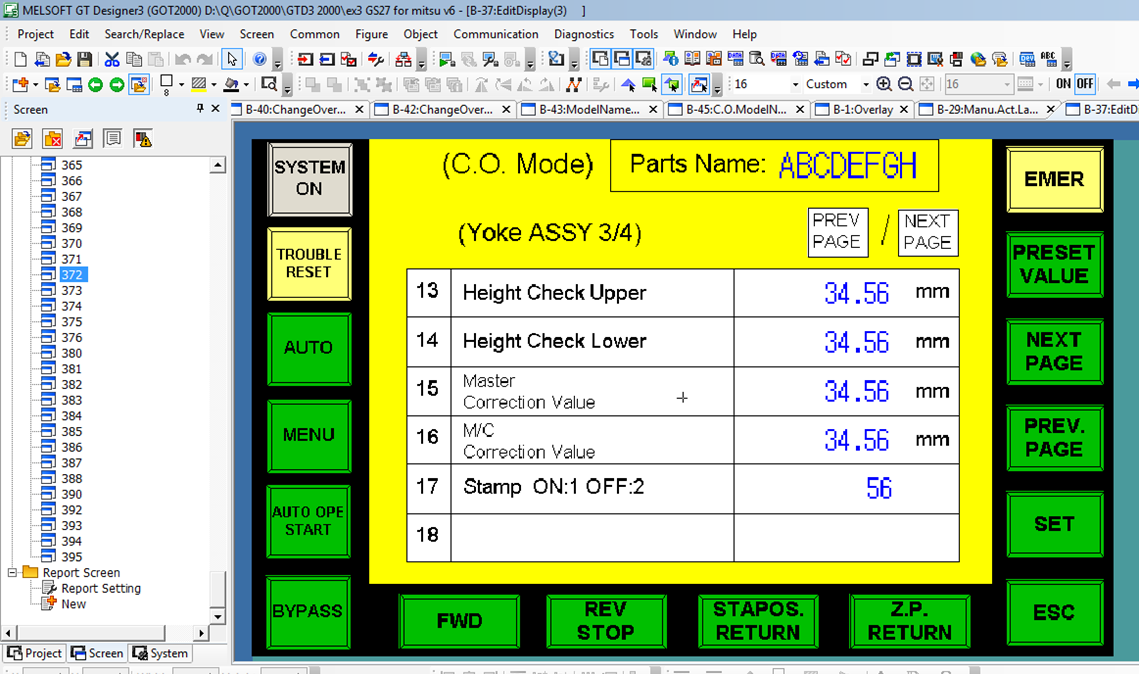Select the yellow EMER button on canvas
This screenshot has height=674, width=1139.
click(x=1054, y=179)
